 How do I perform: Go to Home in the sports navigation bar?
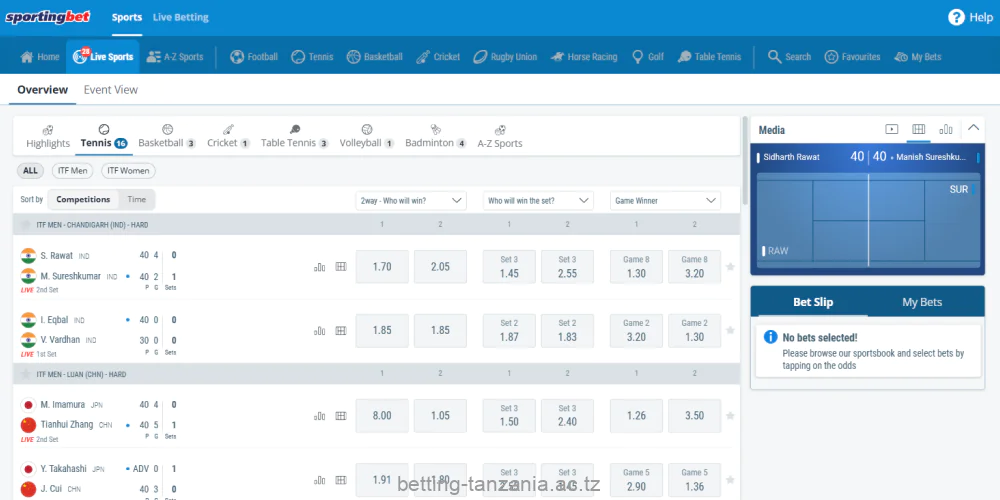click(x=40, y=57)
